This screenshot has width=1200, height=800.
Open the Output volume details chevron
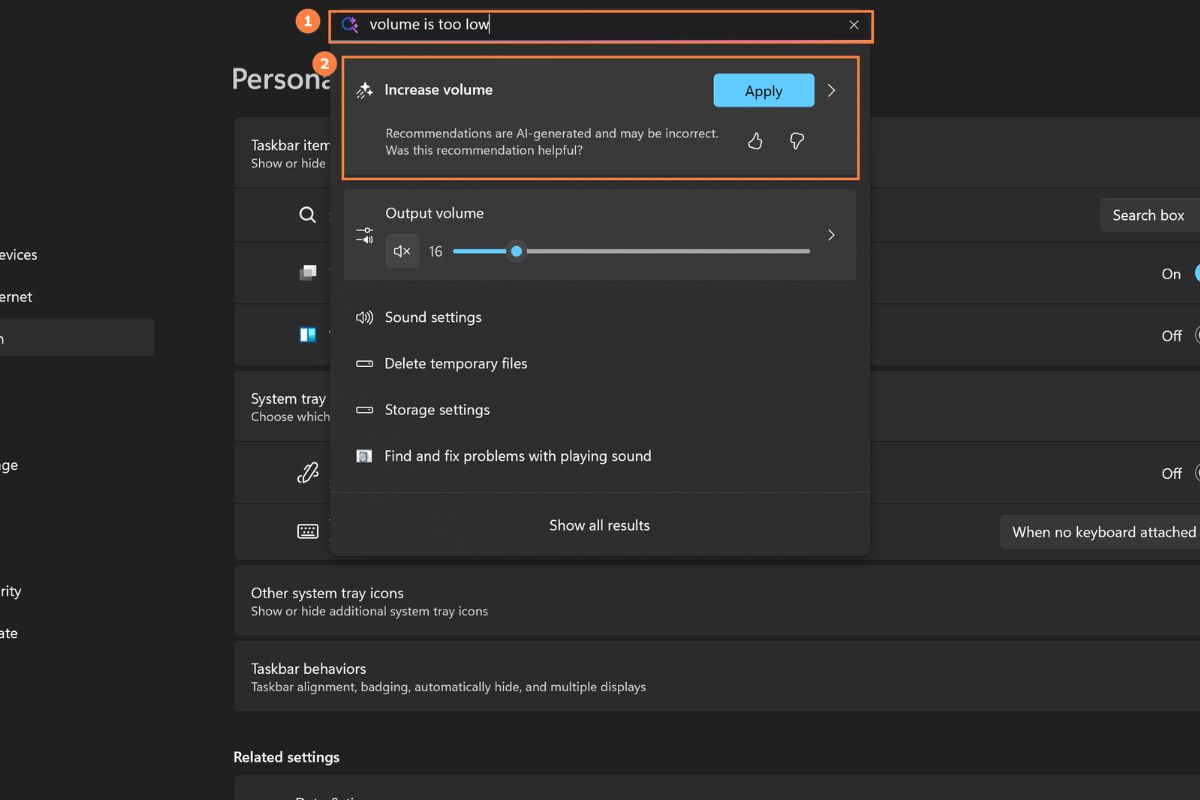[x=831, y=235]
